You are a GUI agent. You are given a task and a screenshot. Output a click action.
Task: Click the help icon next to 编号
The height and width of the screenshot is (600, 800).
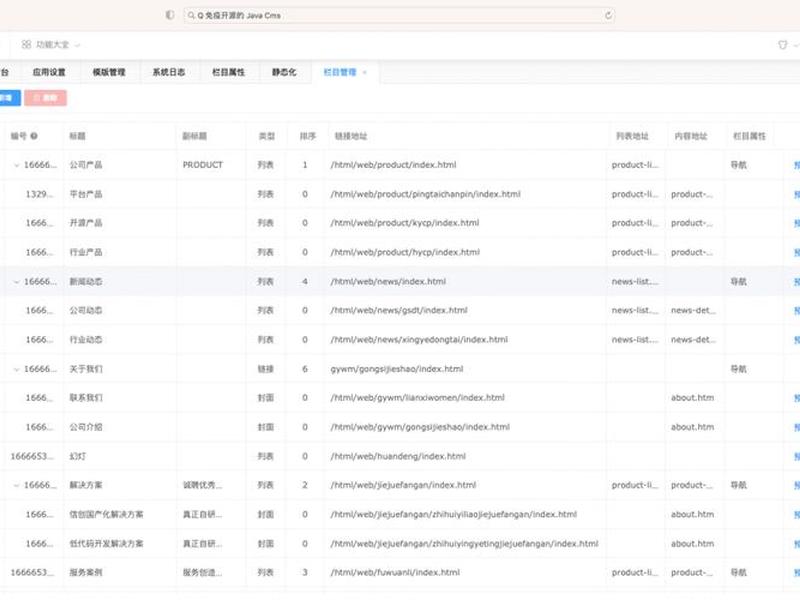point(34,136)
